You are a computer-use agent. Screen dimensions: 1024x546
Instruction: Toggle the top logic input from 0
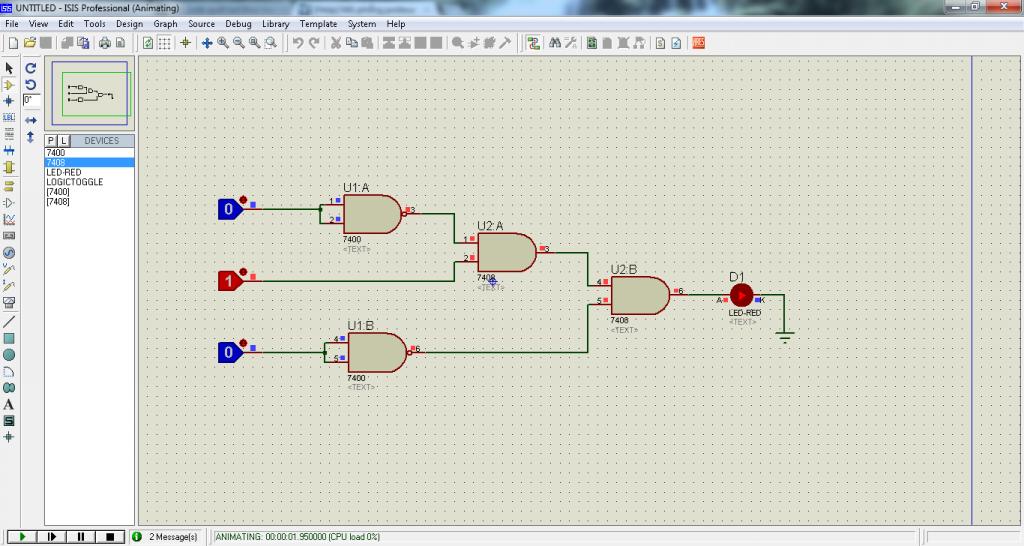pyautogui.click(x=229, y=209)
